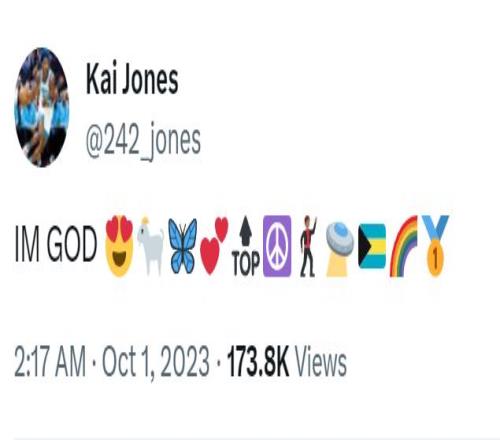Click the blue butterfly emoji
The height and width of the screenshot is (440, 500).
182,246
